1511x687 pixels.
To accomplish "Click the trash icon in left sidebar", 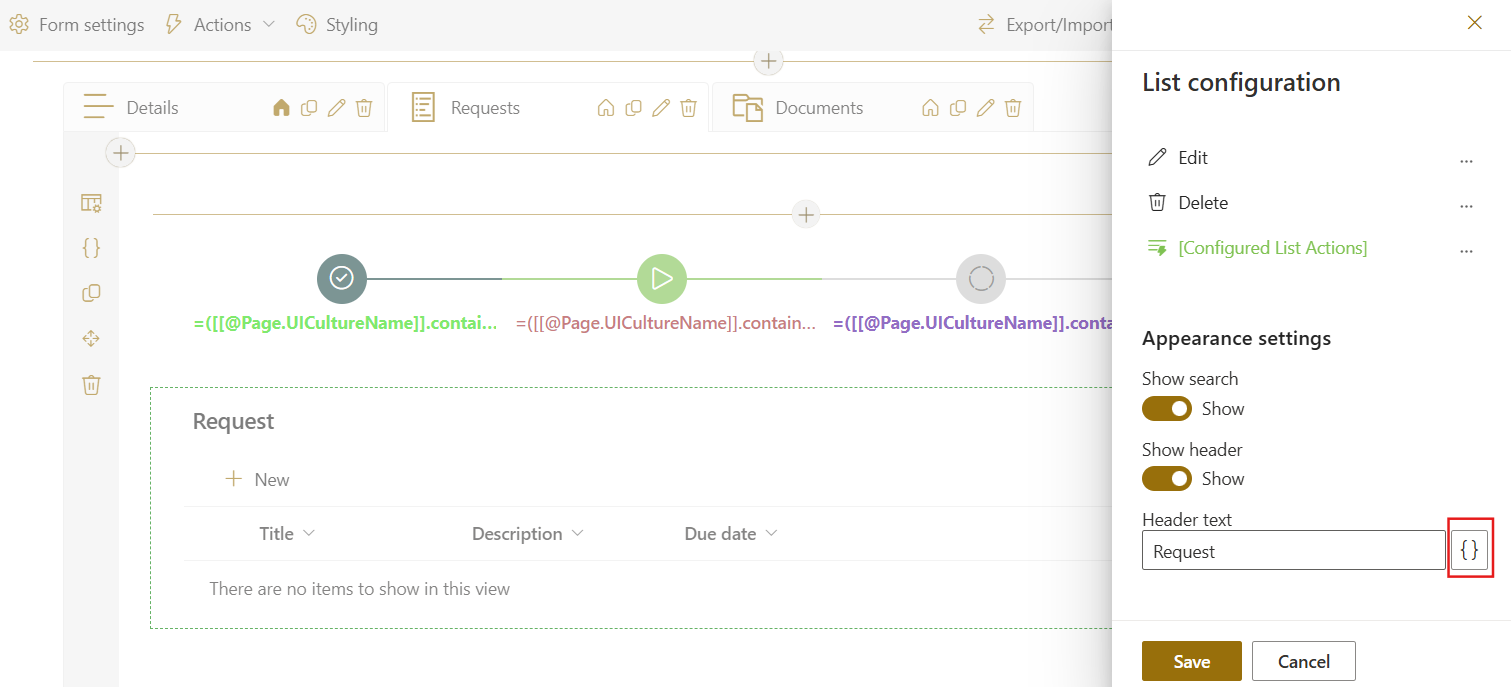I will pos(91,385).
